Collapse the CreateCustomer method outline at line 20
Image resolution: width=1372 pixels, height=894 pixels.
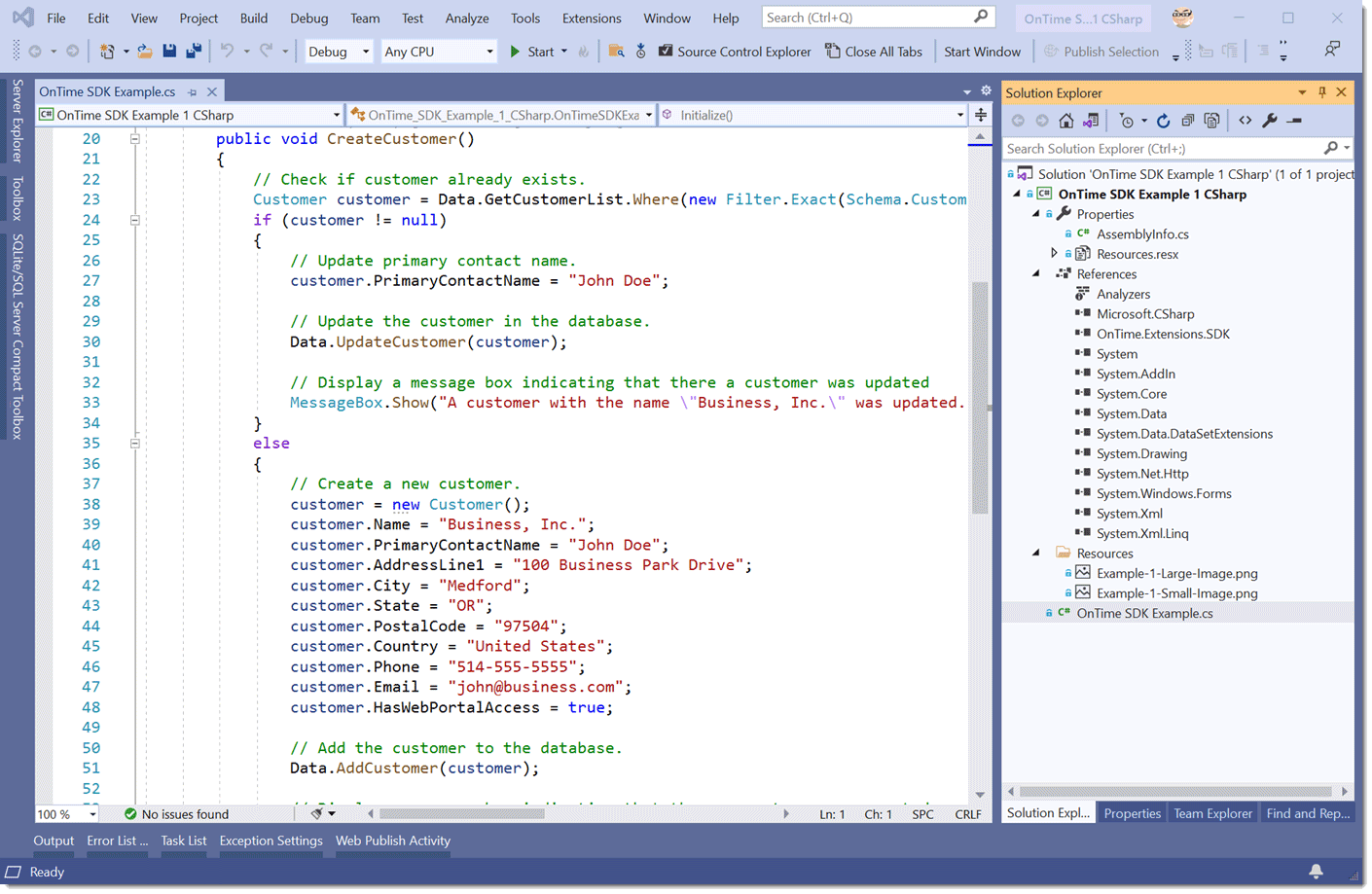[x=135, y=139]
